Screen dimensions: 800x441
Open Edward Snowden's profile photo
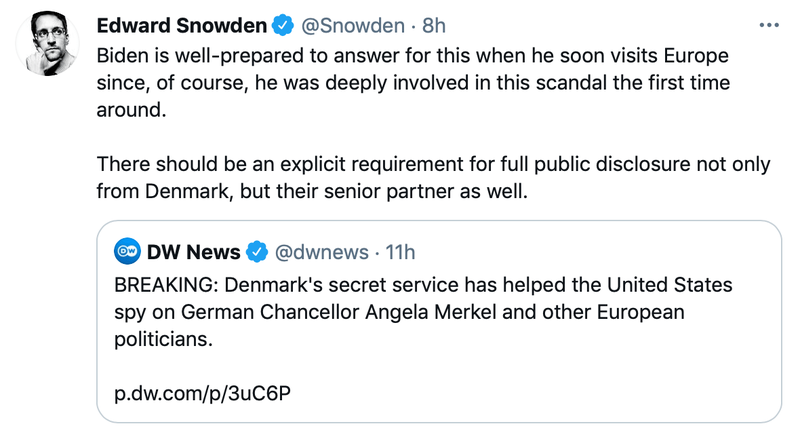(47, 46)
